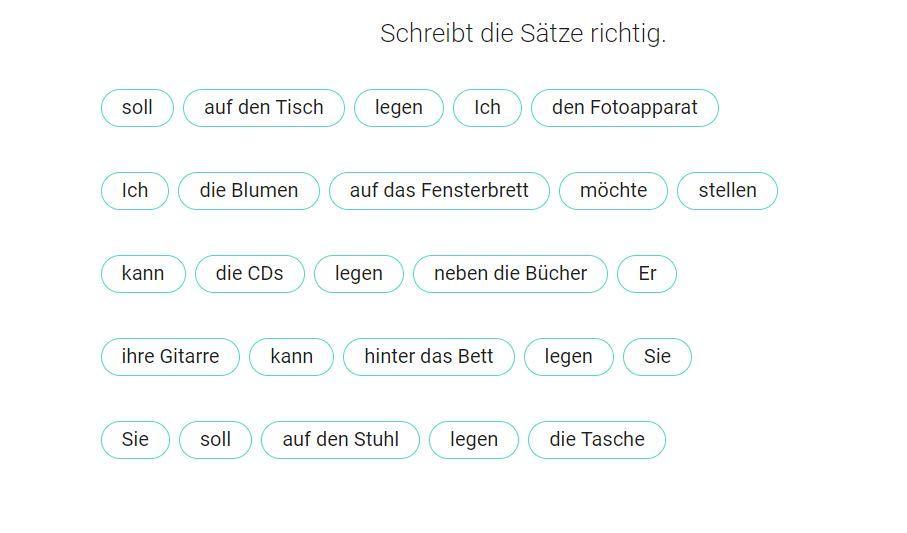Select "legen" next to "die Tasche"
Screen dimensions: 907x533
(474, 440)
